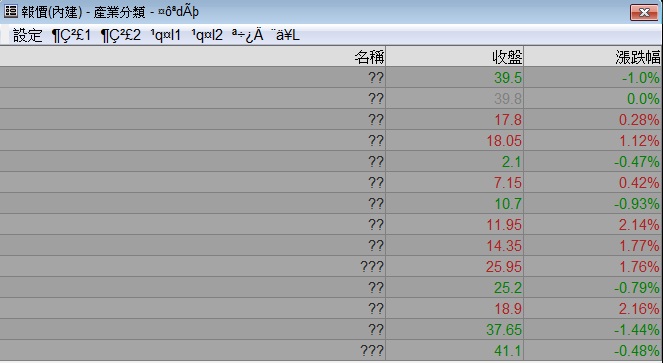The height and width of the screenshot is (363, 663).
Task: Click the 41.1 closing price cell
Action: (455, 351)
